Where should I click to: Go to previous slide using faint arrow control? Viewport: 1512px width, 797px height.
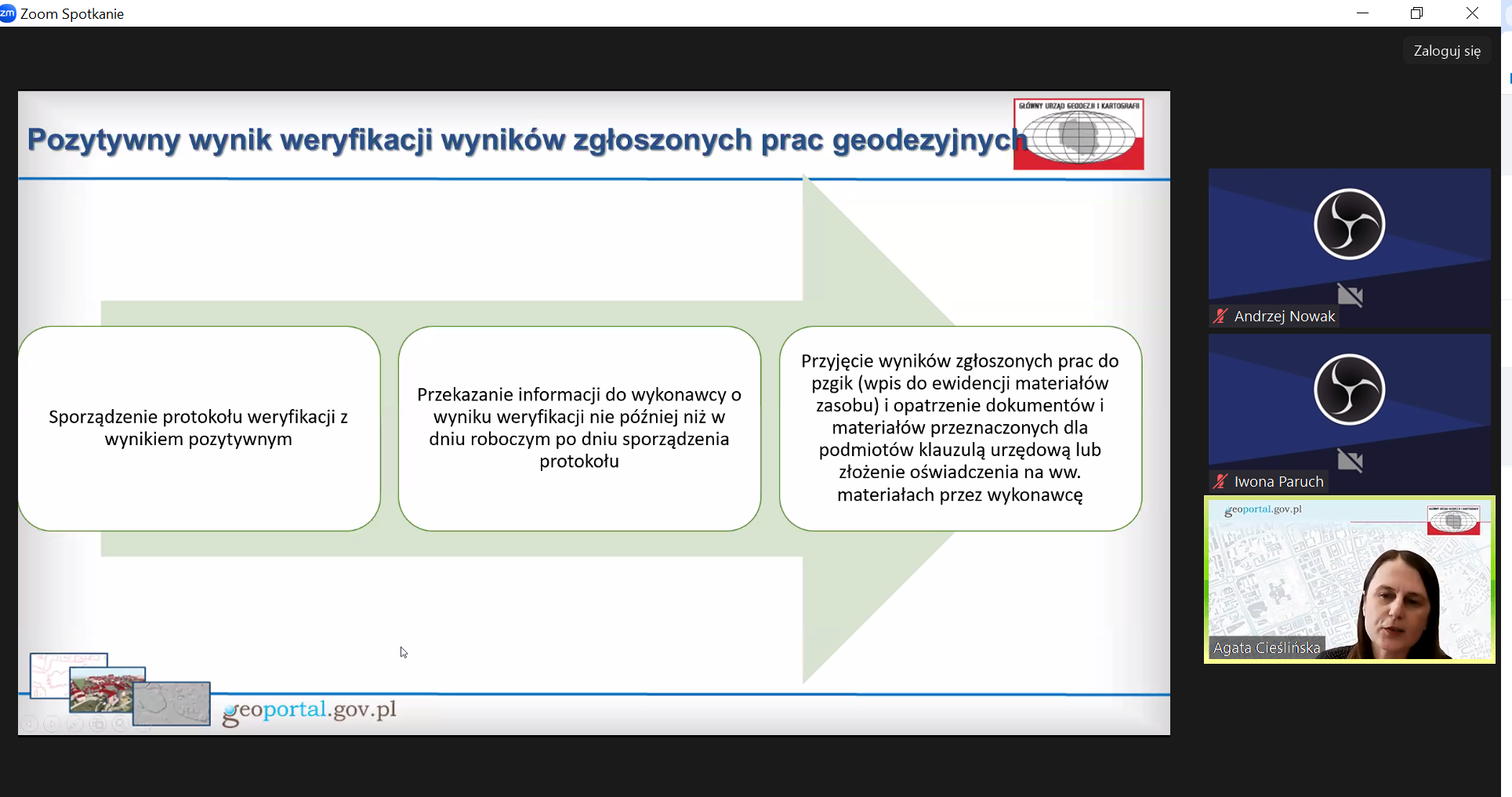pos(29,724)
